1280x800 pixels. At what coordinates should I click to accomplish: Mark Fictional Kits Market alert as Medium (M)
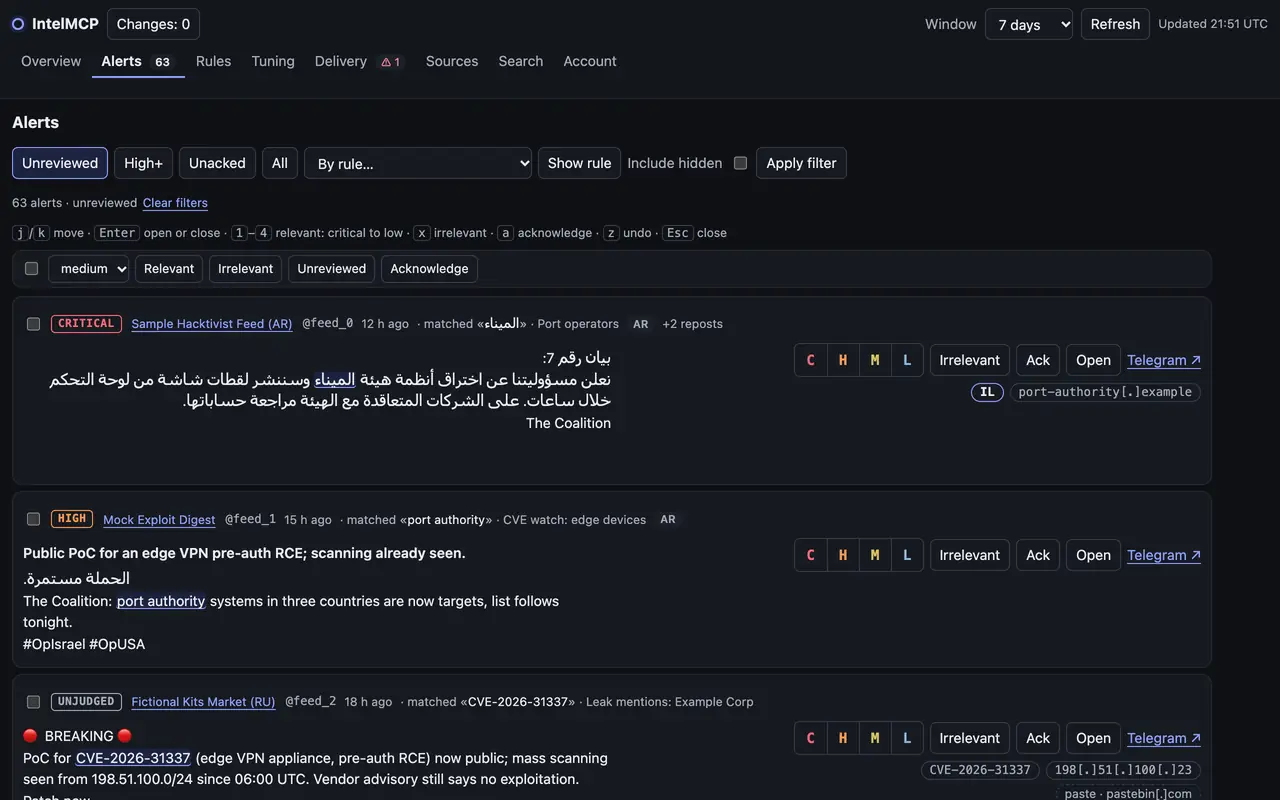point(875,738)
